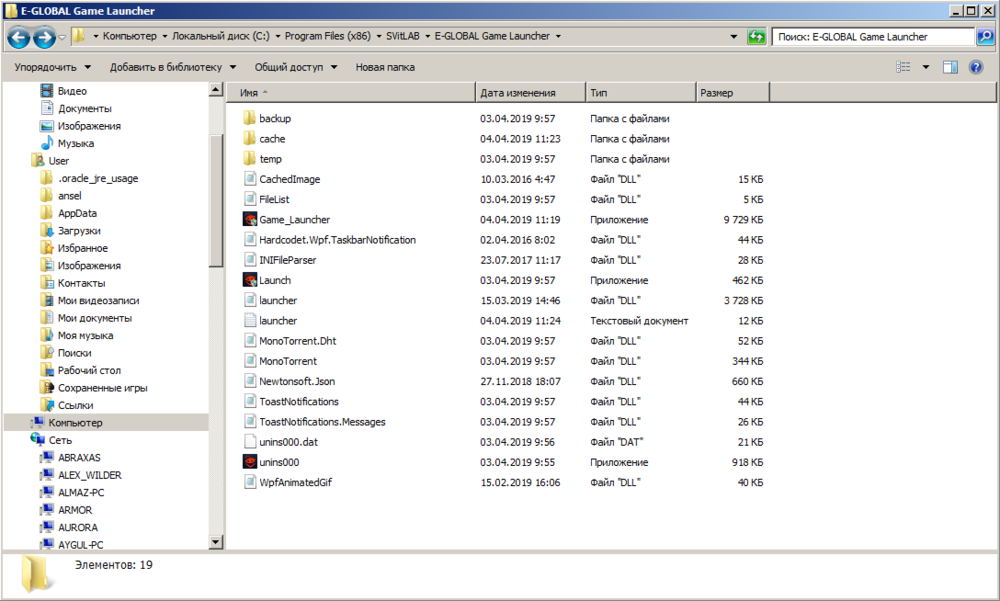Click the blue Back navigation arrow
This screenshot has width=1000, height=601.
(x=18, y=37)
